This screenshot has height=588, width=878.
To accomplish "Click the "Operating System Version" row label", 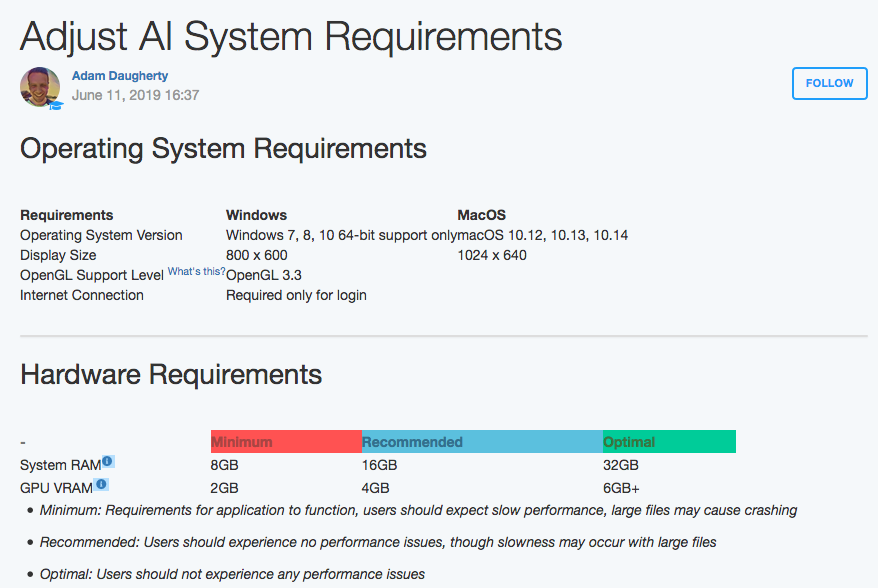I will pyautogui.click(x=101, y=235).
